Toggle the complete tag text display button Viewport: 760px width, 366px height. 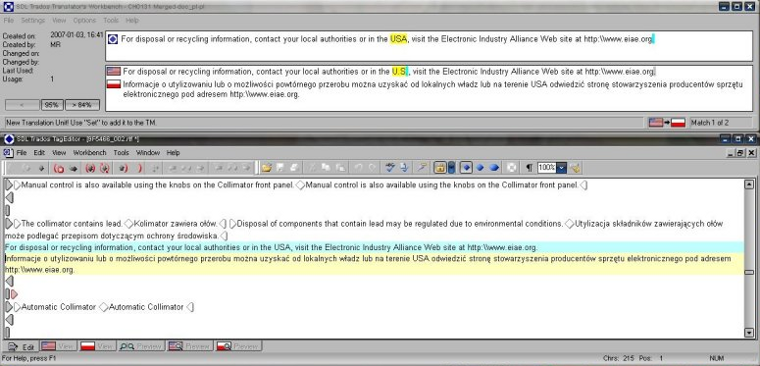pos(494,168)
